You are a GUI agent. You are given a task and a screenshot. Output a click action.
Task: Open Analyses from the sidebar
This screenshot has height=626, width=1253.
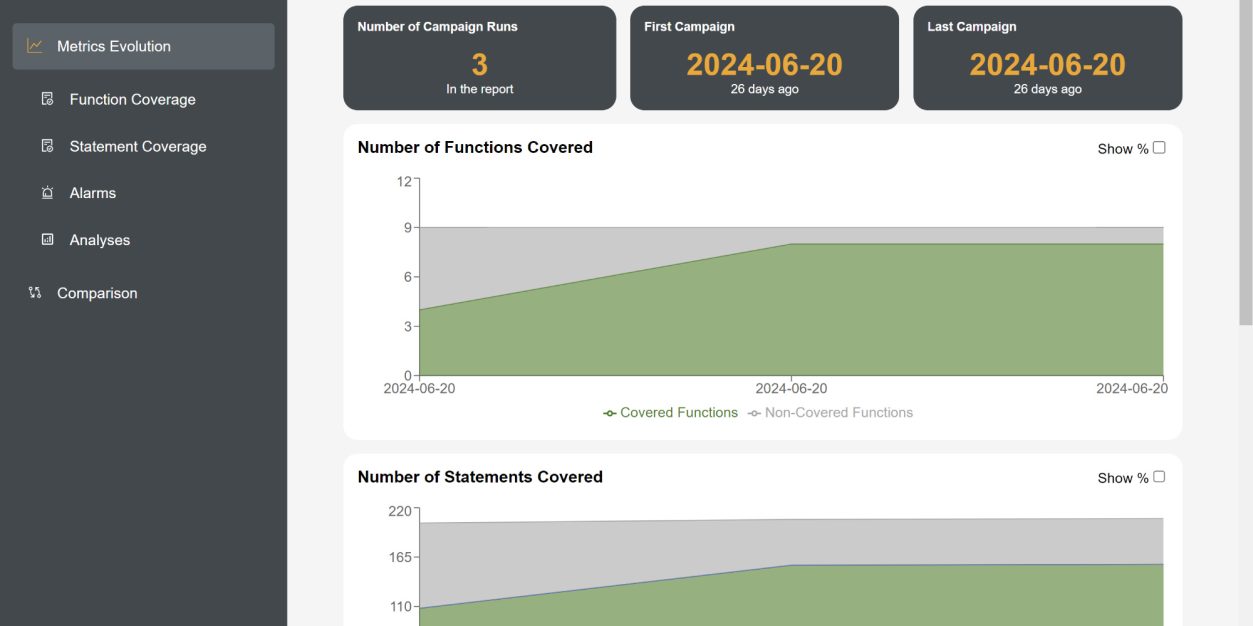pos(99,240)
